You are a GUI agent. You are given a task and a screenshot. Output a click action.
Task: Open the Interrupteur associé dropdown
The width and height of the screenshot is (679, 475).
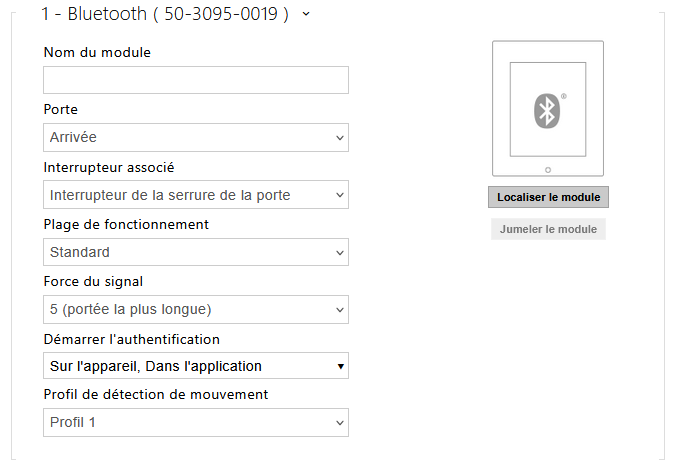196,195
